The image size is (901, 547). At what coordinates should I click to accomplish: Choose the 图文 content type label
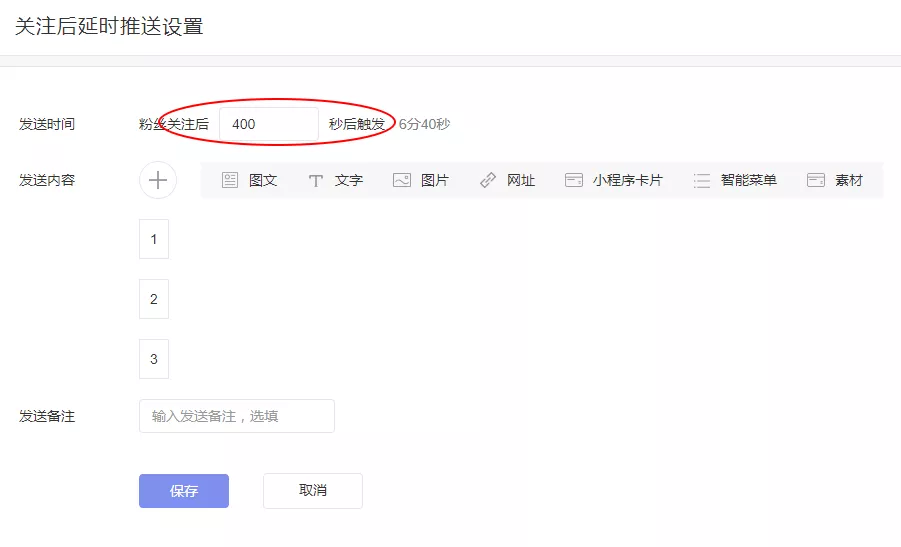pos(263,180)
